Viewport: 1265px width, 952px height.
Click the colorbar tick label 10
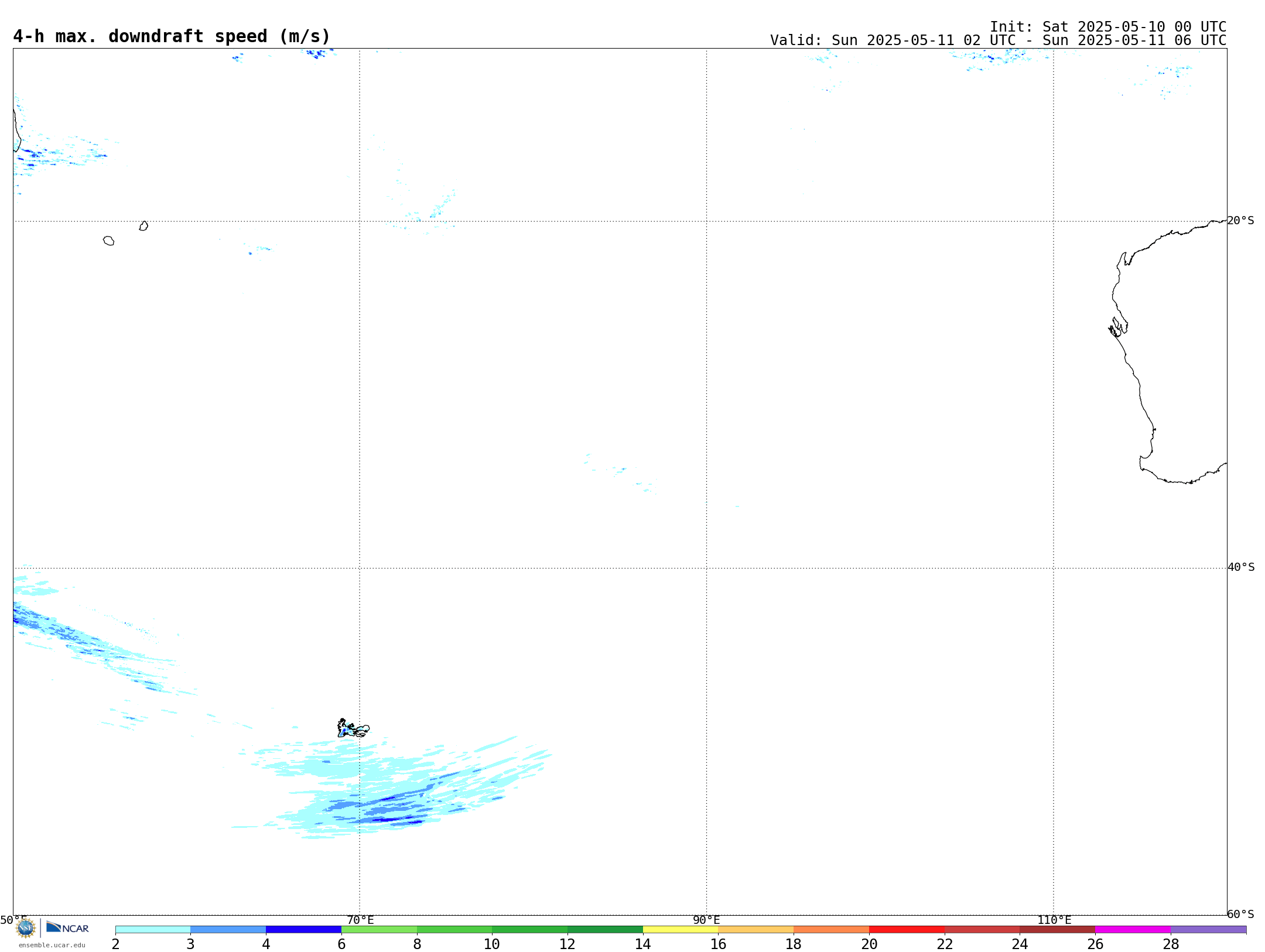pos(492,944)
